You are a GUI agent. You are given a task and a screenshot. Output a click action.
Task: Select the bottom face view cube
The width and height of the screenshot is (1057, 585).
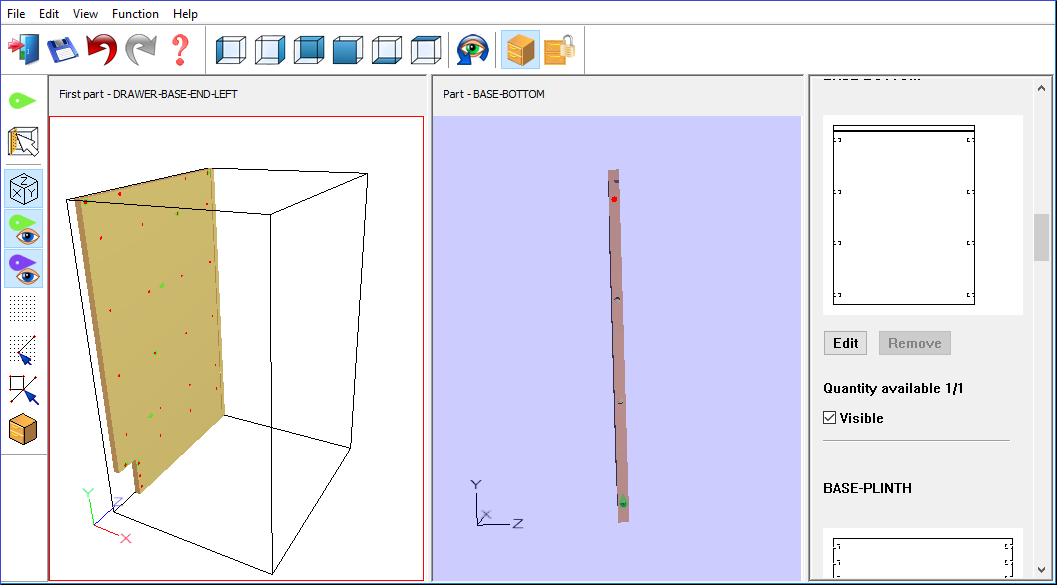[x=387, y=50]
